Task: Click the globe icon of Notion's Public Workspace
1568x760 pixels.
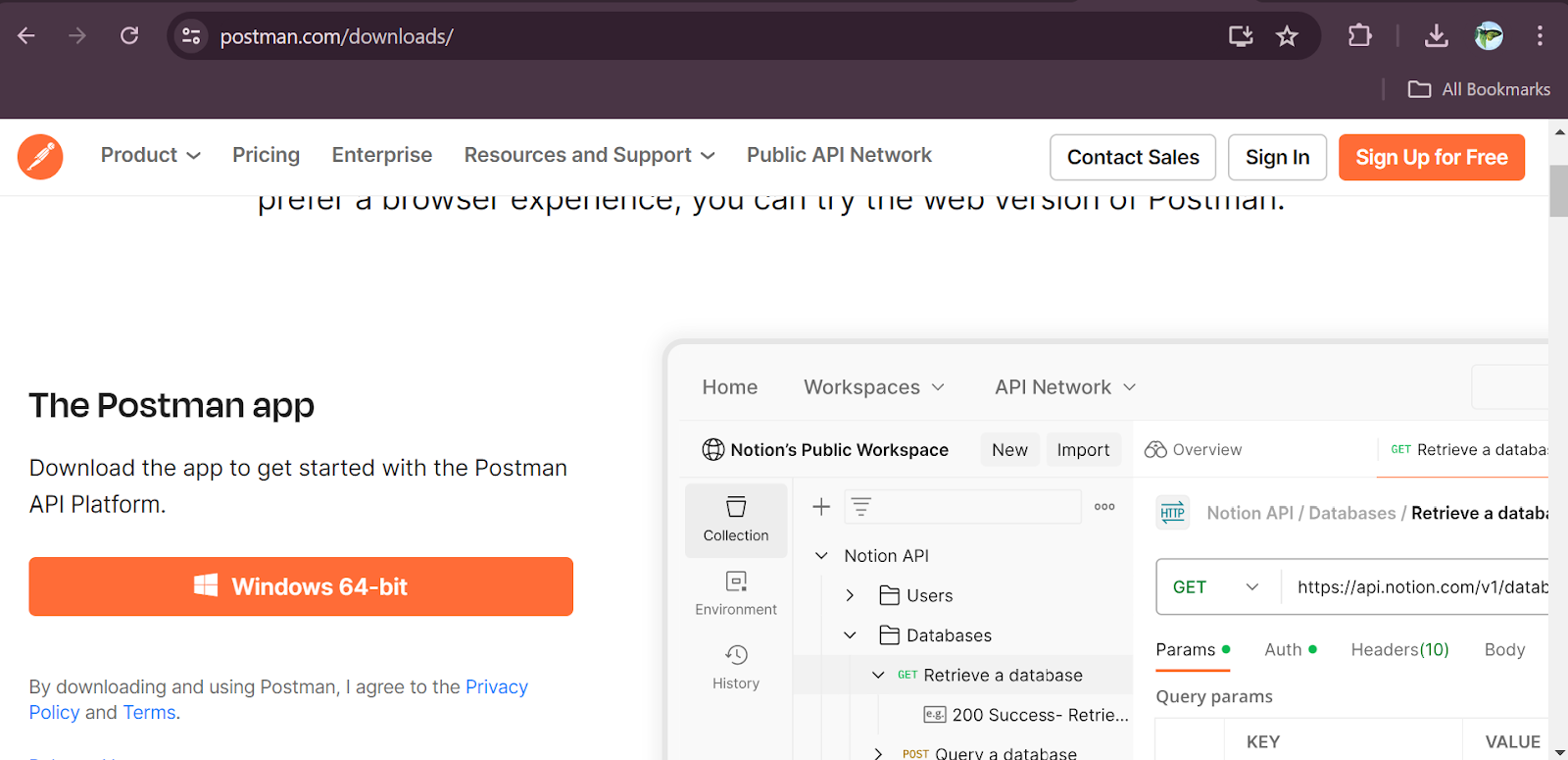Action: (x=713, y=449)
